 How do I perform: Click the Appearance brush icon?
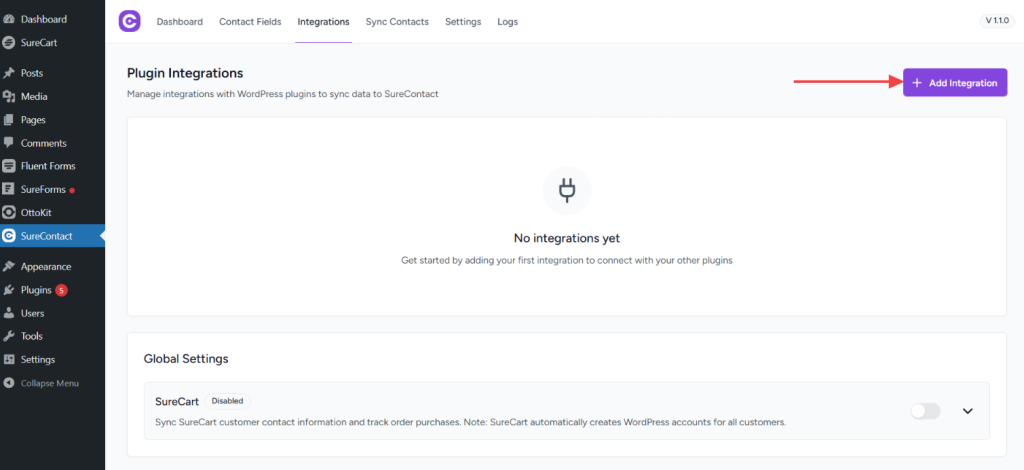click(9, 267)
